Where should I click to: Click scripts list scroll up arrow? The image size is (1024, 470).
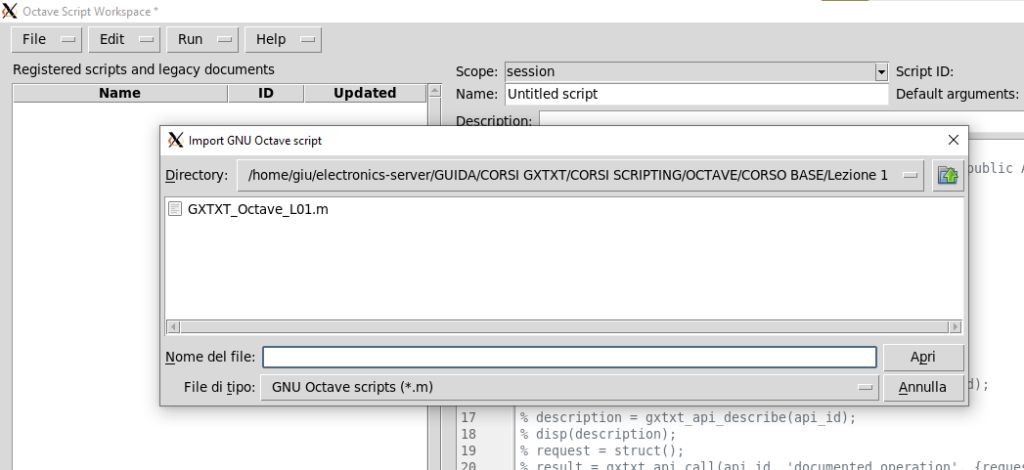[434, 91]
